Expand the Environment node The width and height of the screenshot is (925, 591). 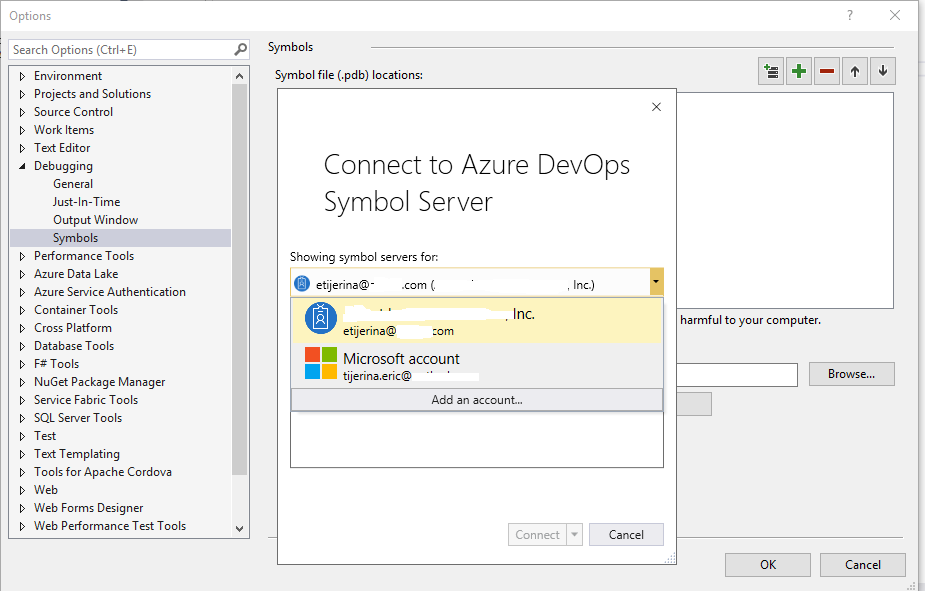(22, 76)
